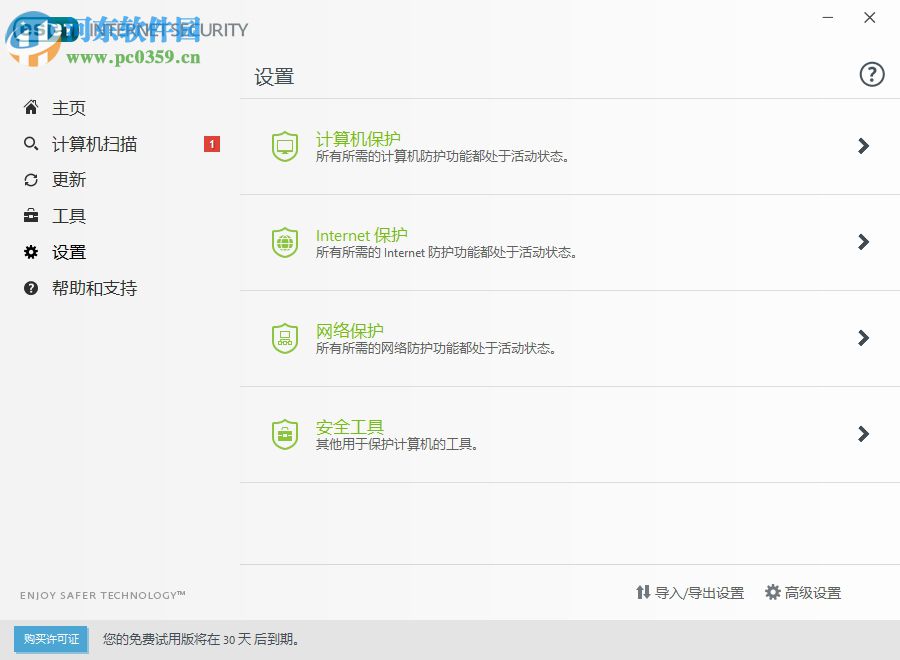
Task: Open 工具 via the briefcase icon
Action: click(x=30, y=216)
